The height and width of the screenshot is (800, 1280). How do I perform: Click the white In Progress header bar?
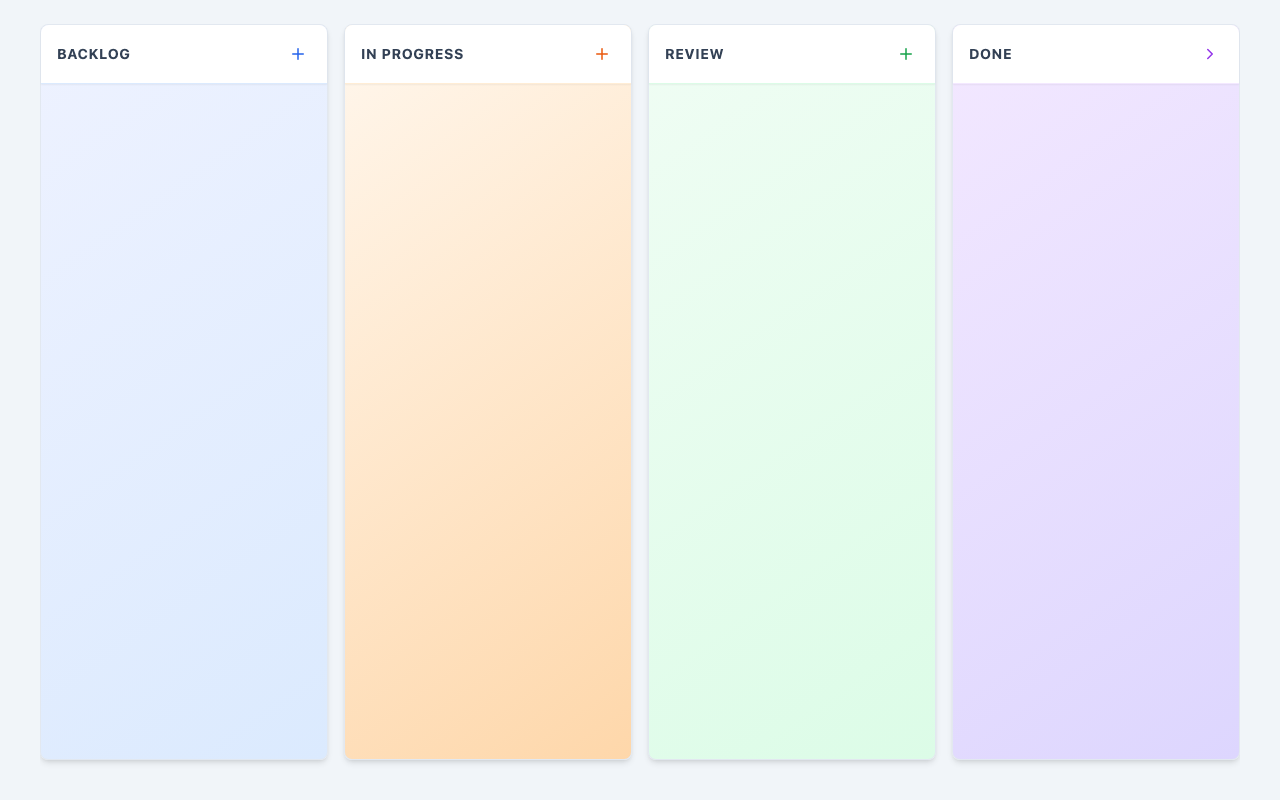[528, 54]
